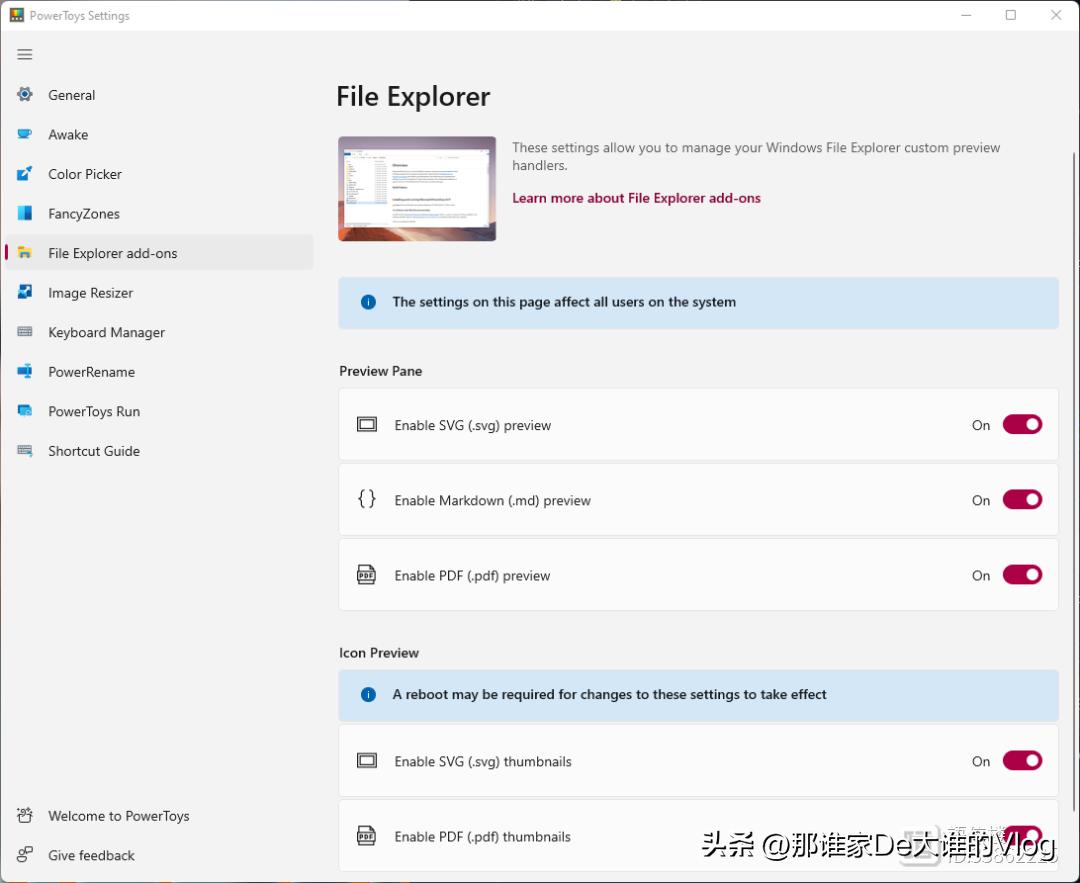
Task: Click the File Explorer preview thumbnail image
Action: tap(416, 188)
